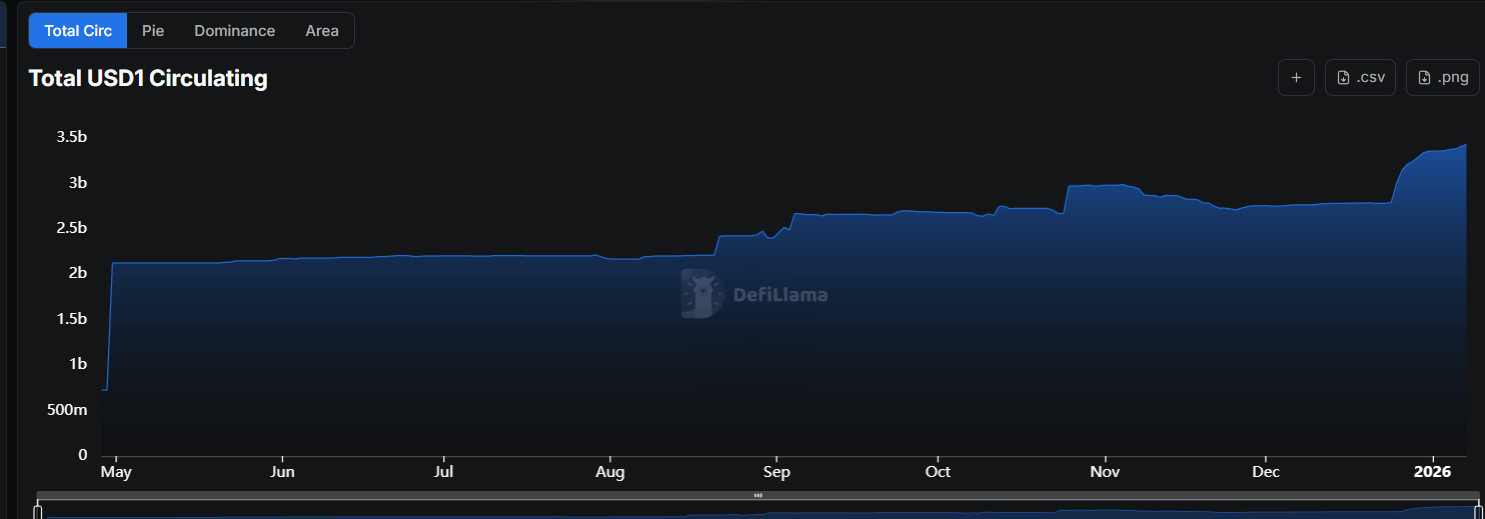Click the download icon in .png button
The height and width of the screenshot is (519, 1485).
[x=1424, y=78]
